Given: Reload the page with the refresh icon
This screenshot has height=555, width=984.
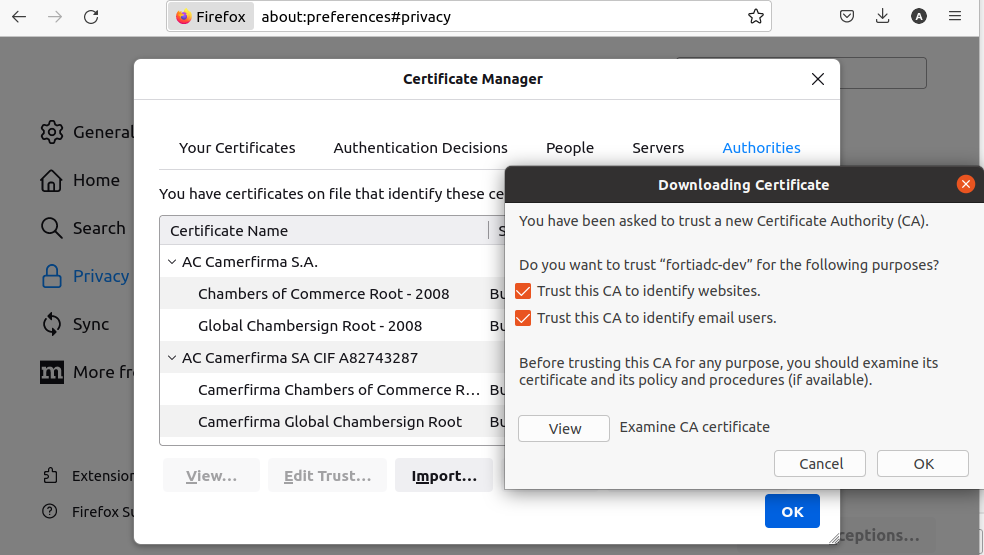Looking at the screenshot, I should tap(91, 17).
